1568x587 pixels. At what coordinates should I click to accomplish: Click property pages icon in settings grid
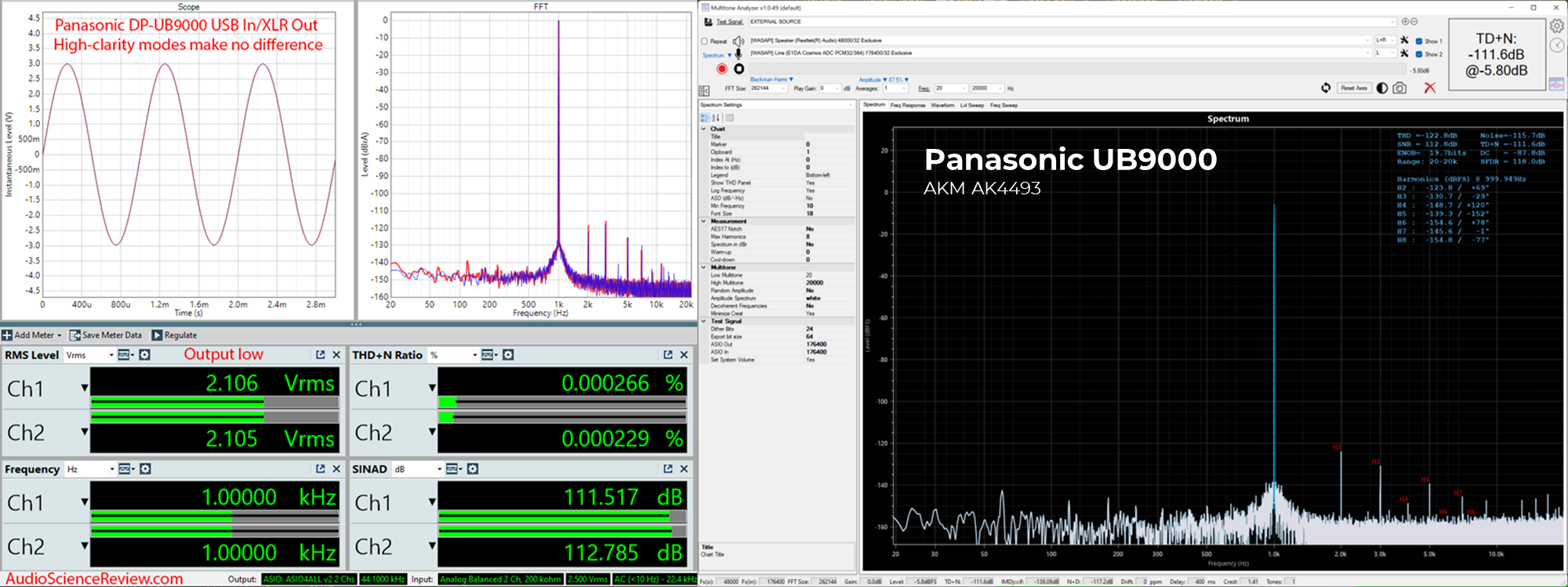730,118
